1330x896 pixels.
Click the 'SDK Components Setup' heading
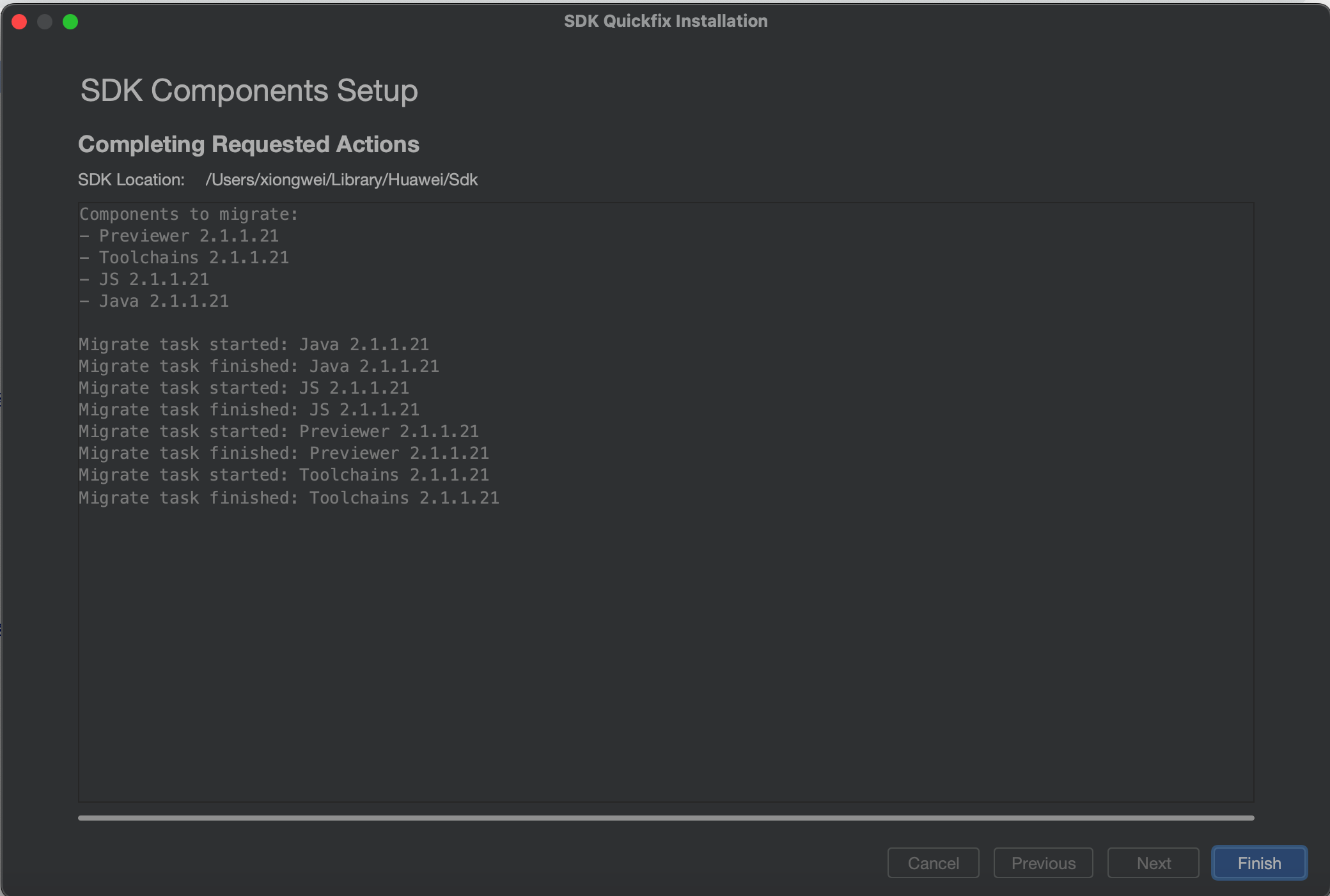249,90
